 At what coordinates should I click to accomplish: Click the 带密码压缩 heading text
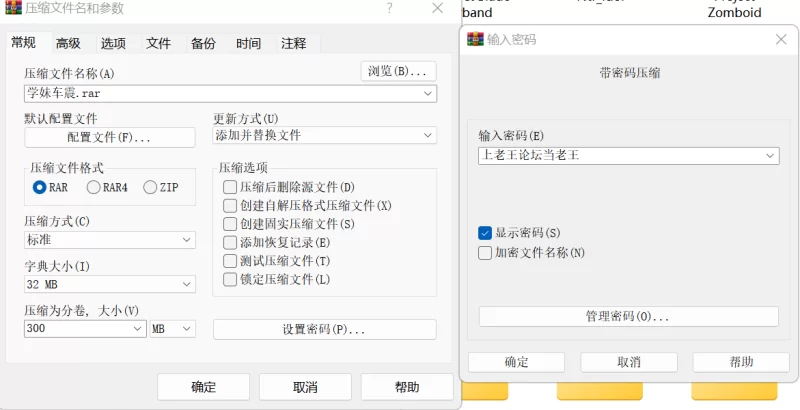(630, 73)
